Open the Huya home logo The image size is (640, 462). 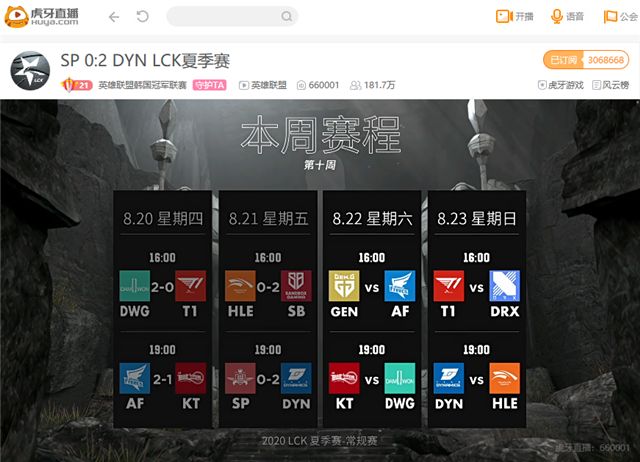click(x=41, y=16)
